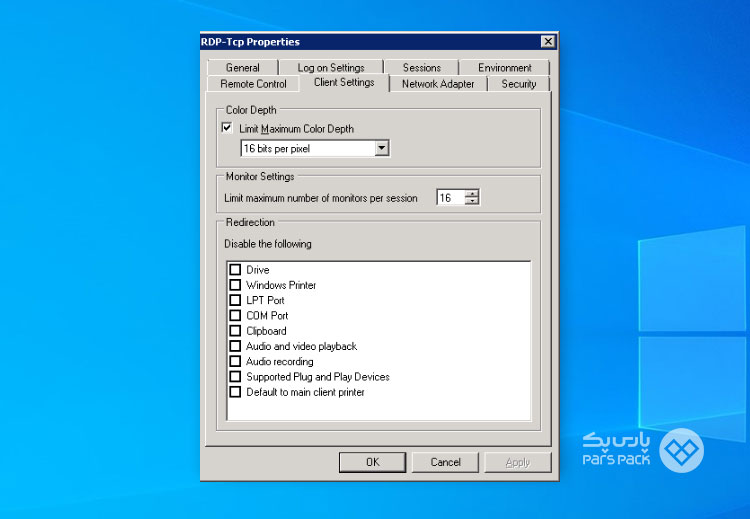Check Supported Plug and Play Devices

[x=235, y=376]
